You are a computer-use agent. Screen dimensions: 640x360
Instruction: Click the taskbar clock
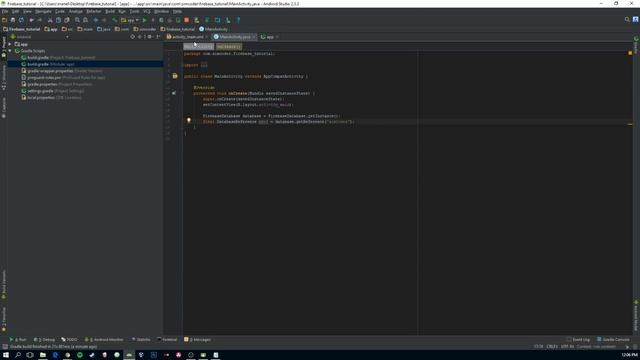(630, 355)
